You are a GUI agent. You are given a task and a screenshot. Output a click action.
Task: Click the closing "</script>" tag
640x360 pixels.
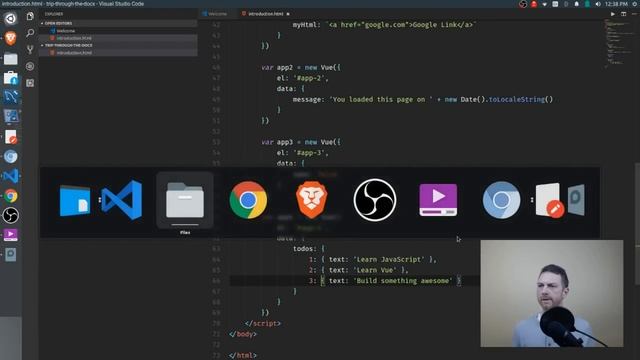[x=263, y=323]
